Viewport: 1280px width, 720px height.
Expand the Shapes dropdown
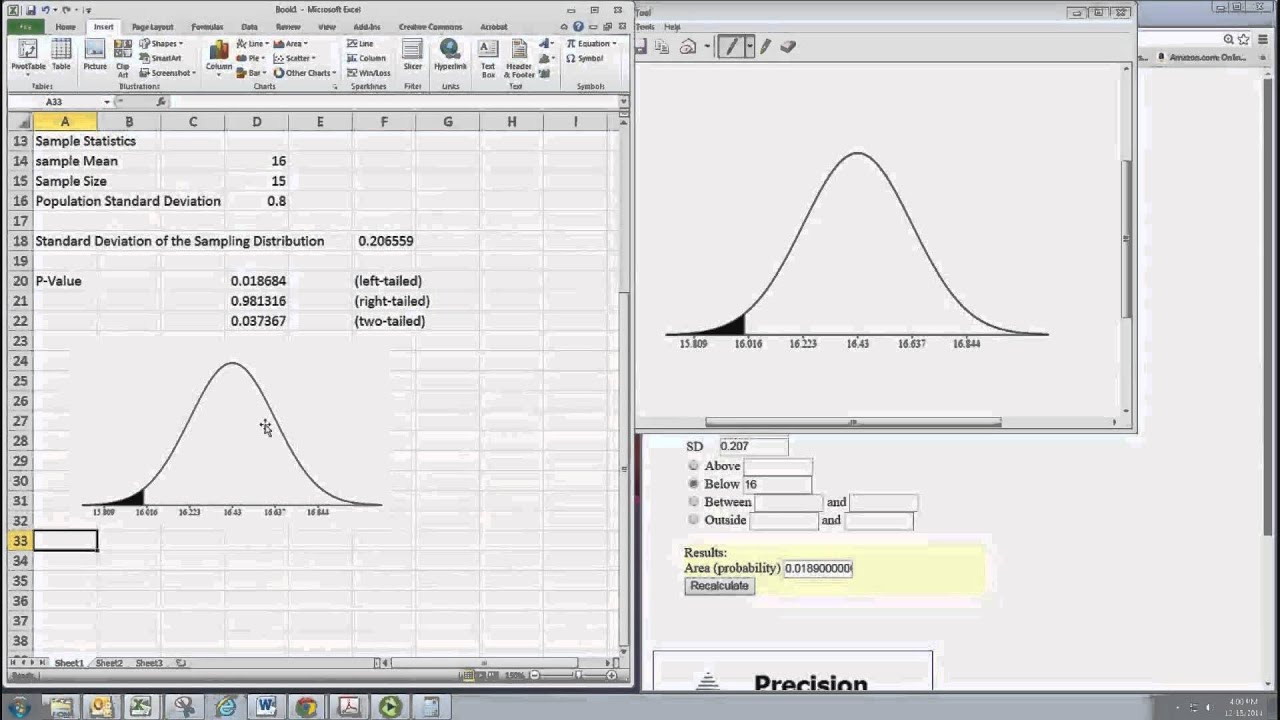click(x=161, y=44)
